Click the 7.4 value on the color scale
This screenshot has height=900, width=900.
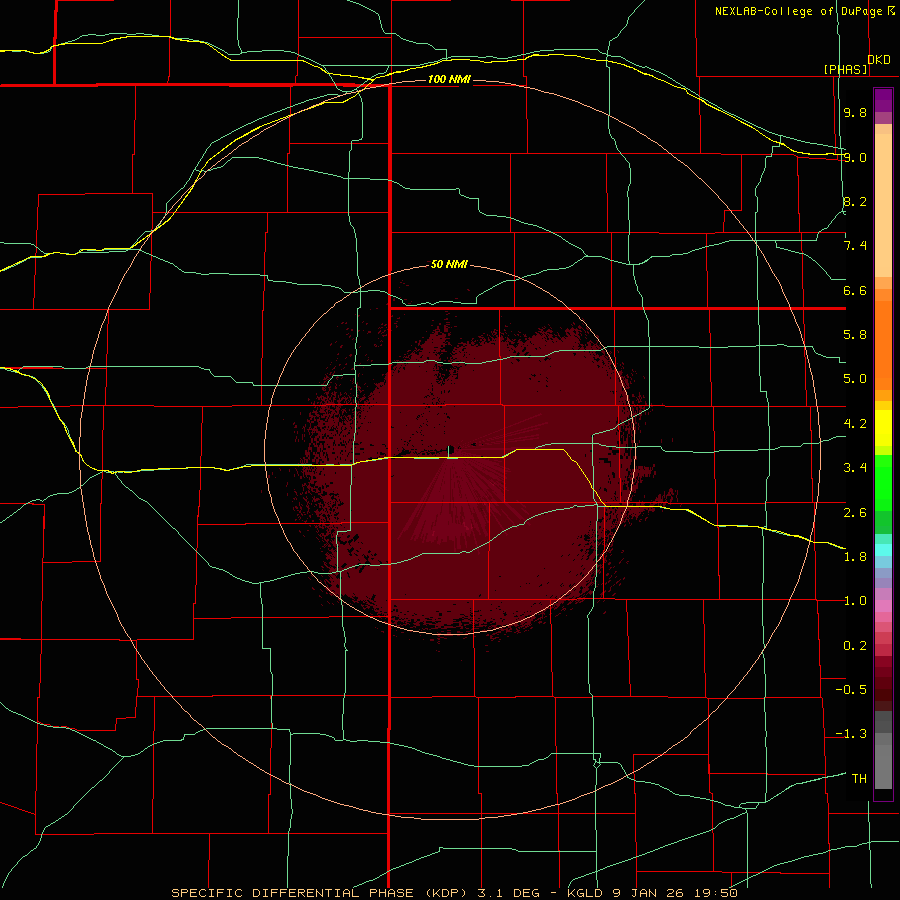click(x=855, y=246)
